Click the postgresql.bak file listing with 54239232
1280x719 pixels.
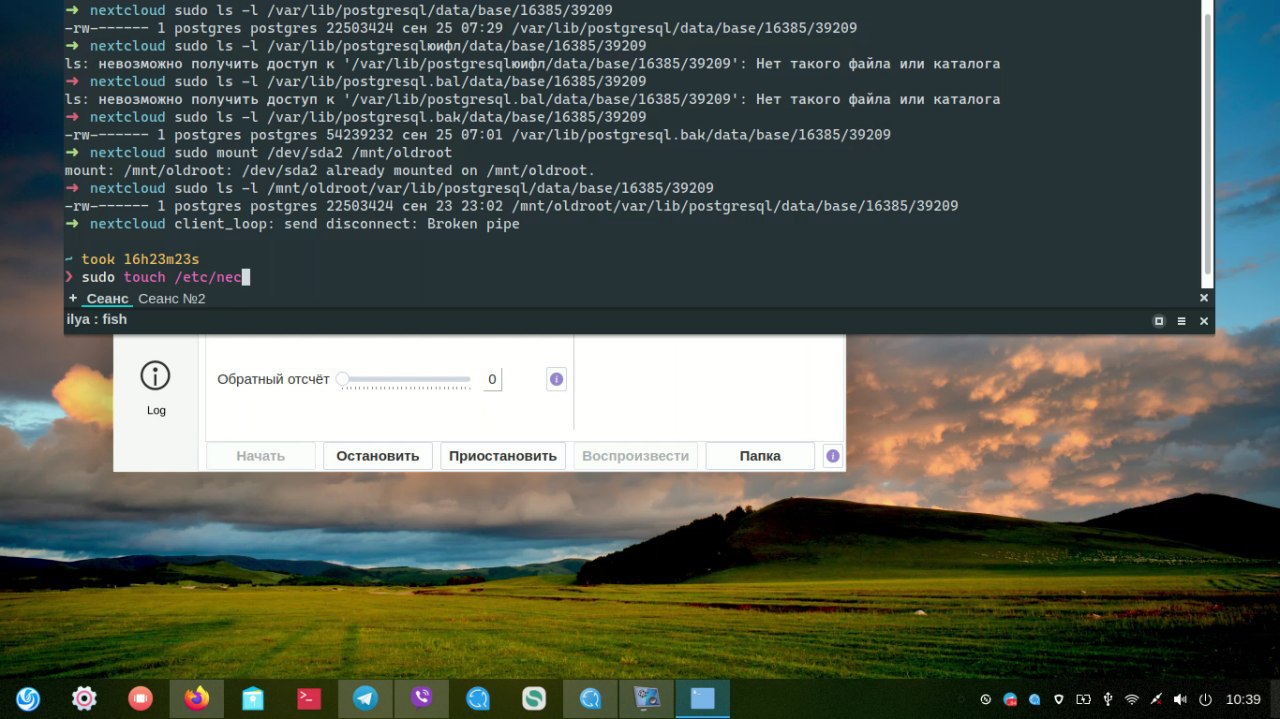(478, 135)
